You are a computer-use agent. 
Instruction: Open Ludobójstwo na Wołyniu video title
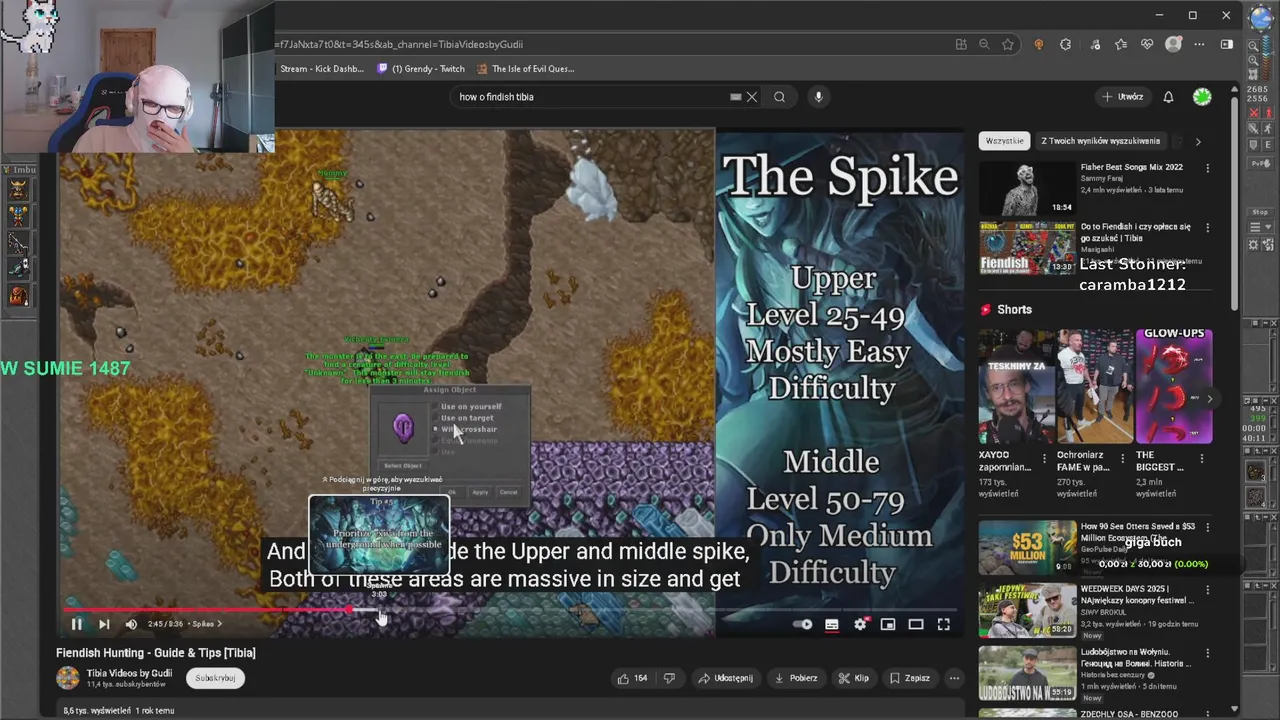[1135, 657]
